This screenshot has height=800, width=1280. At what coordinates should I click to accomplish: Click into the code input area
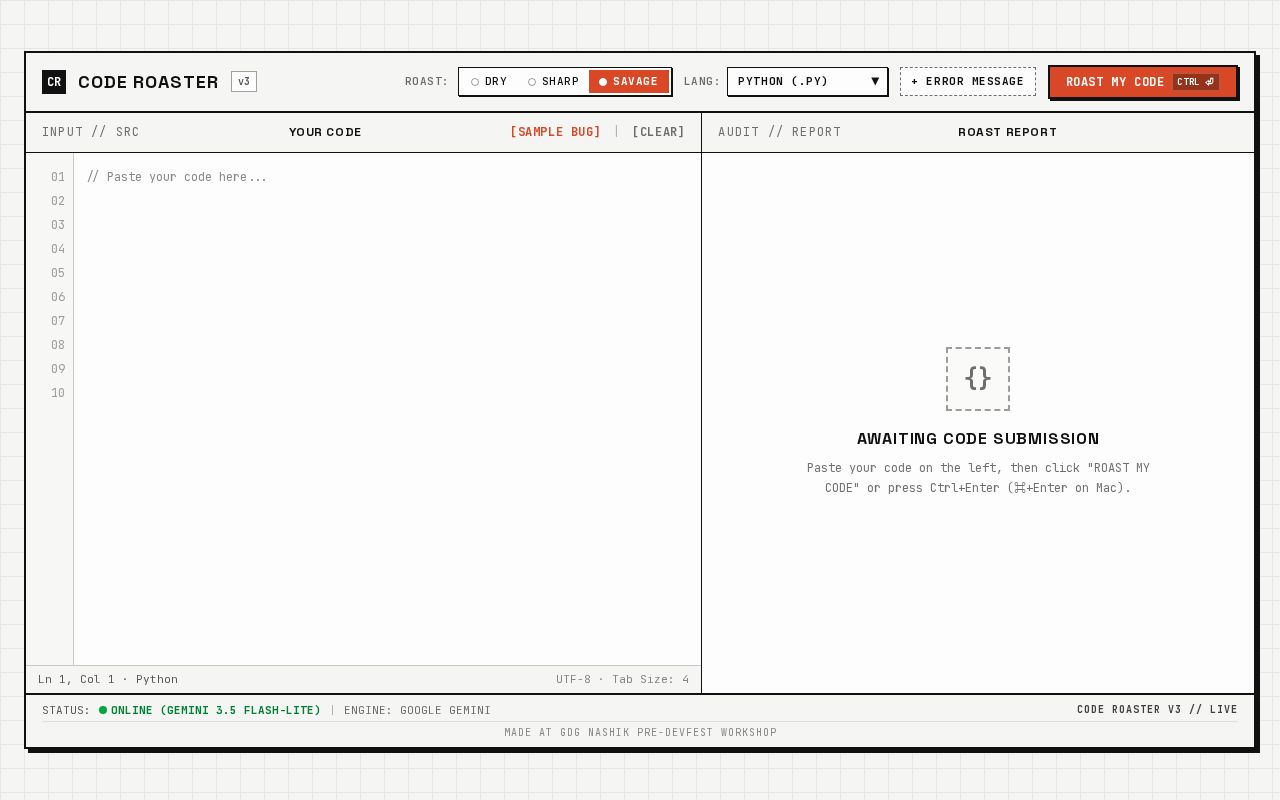coord(387,409)
